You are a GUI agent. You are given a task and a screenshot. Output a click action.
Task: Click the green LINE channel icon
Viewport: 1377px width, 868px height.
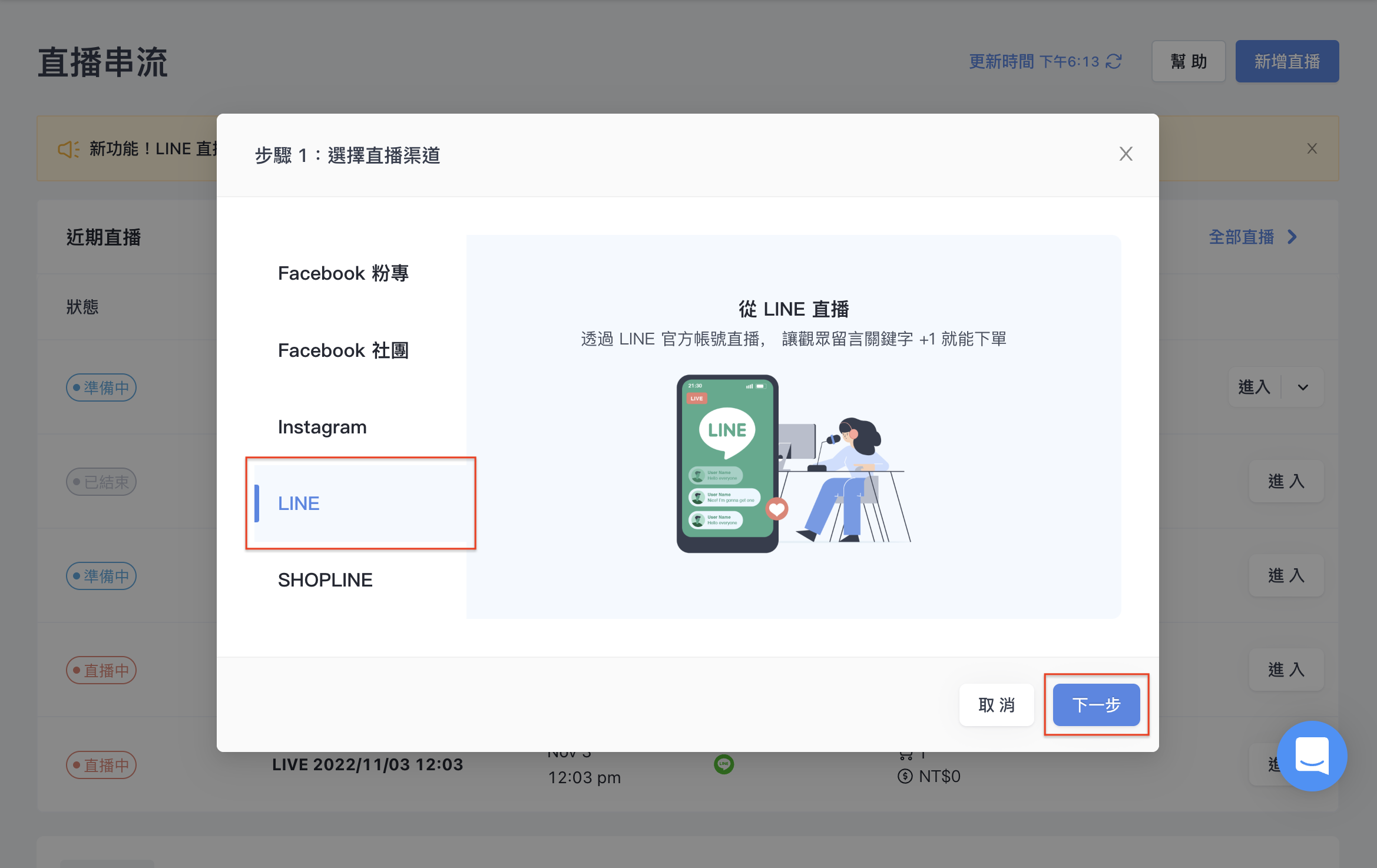(x=724, y=764)
